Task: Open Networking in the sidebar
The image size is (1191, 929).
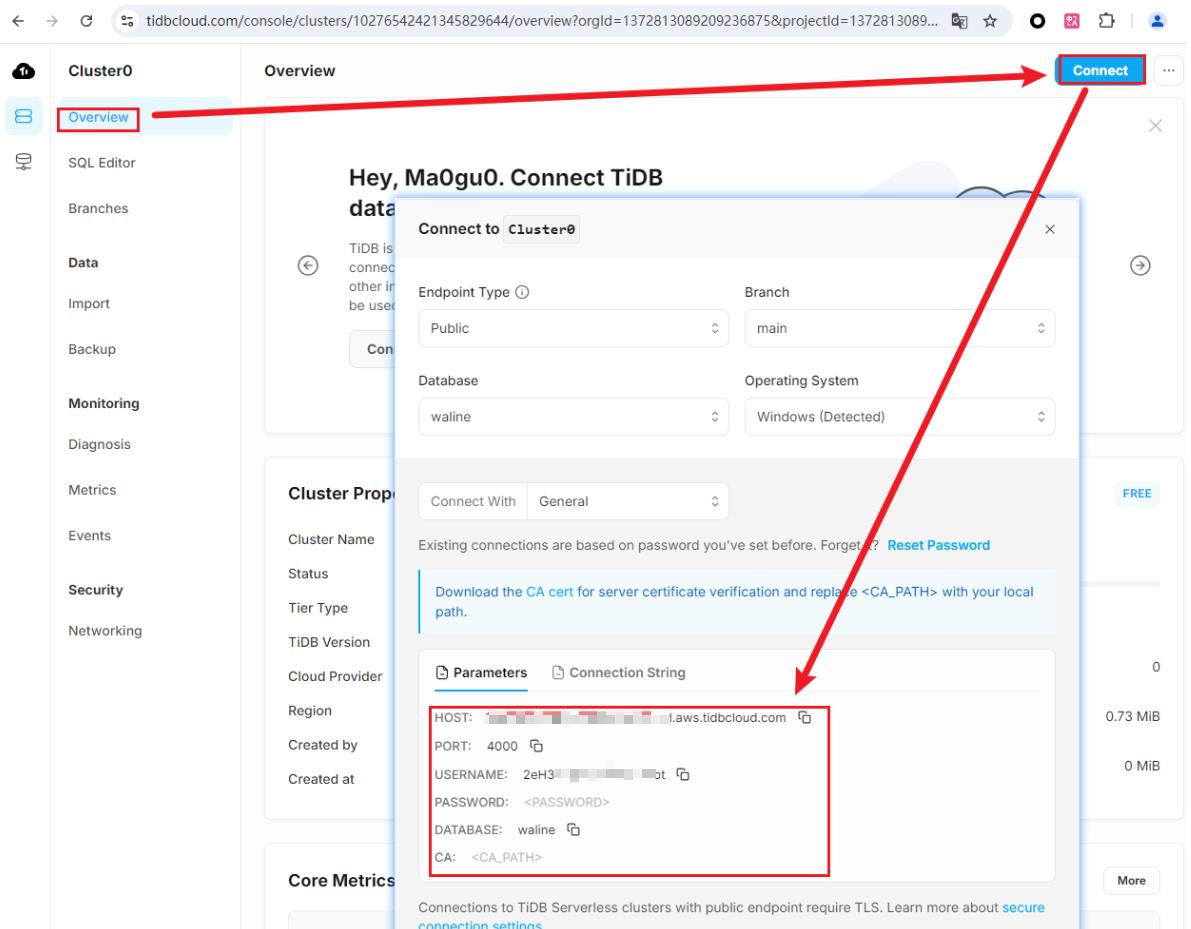Action: [105, 630]
